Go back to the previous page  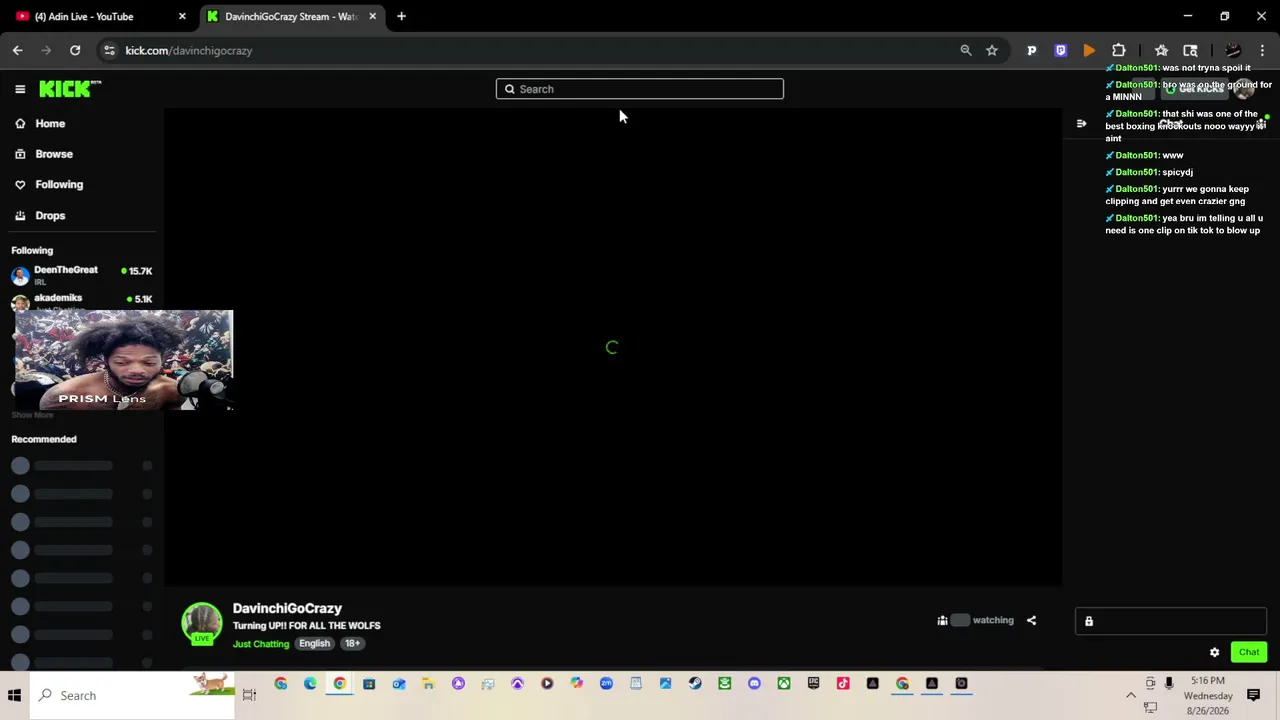tap(18, 50)
